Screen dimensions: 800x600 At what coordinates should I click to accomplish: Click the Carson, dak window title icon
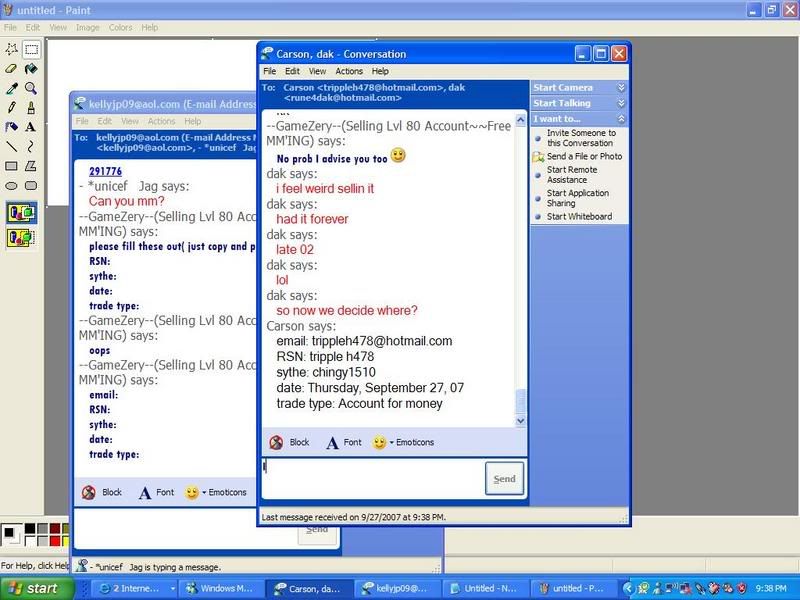tap(267, 54)
